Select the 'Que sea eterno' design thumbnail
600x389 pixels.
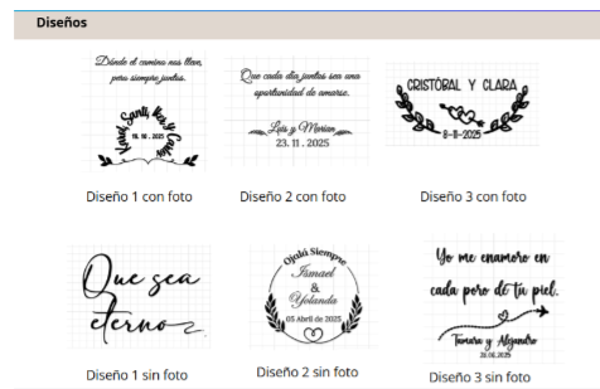coord(139,297)
